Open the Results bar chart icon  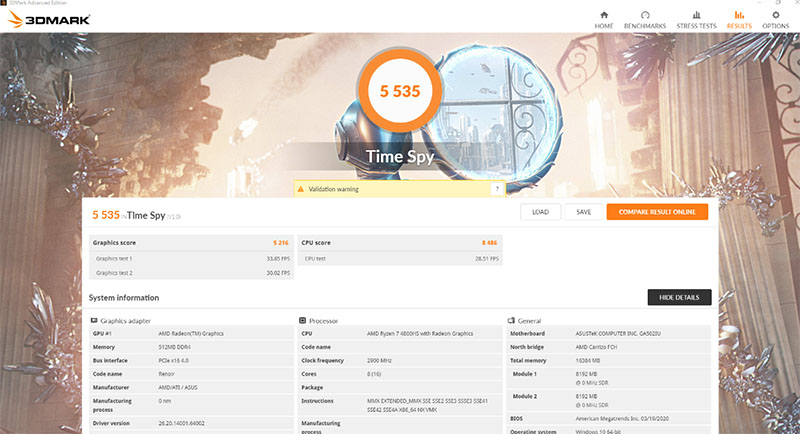(x=739, y=15)
